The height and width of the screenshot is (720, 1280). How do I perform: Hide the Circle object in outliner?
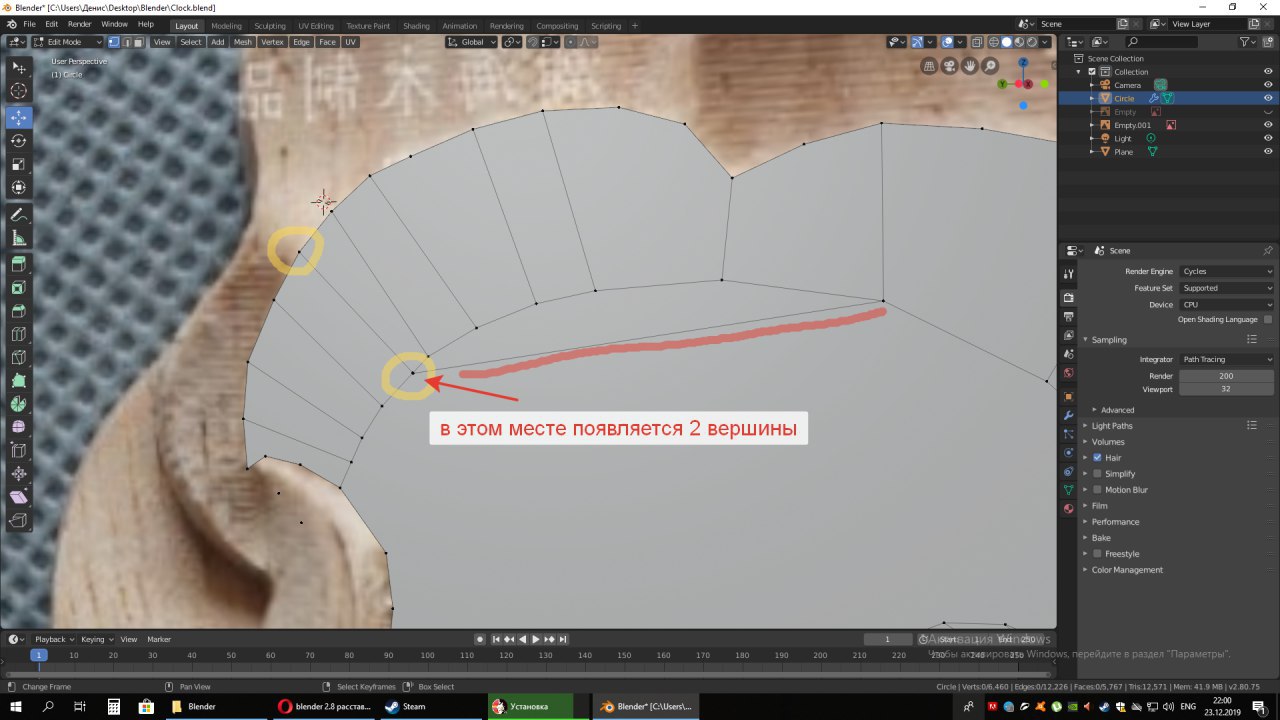(1268, 98)
